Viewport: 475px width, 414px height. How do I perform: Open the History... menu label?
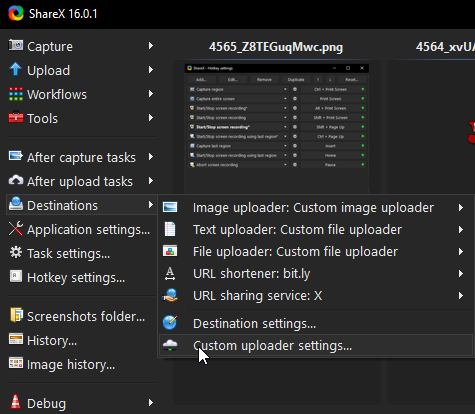[x=52, y=340]
